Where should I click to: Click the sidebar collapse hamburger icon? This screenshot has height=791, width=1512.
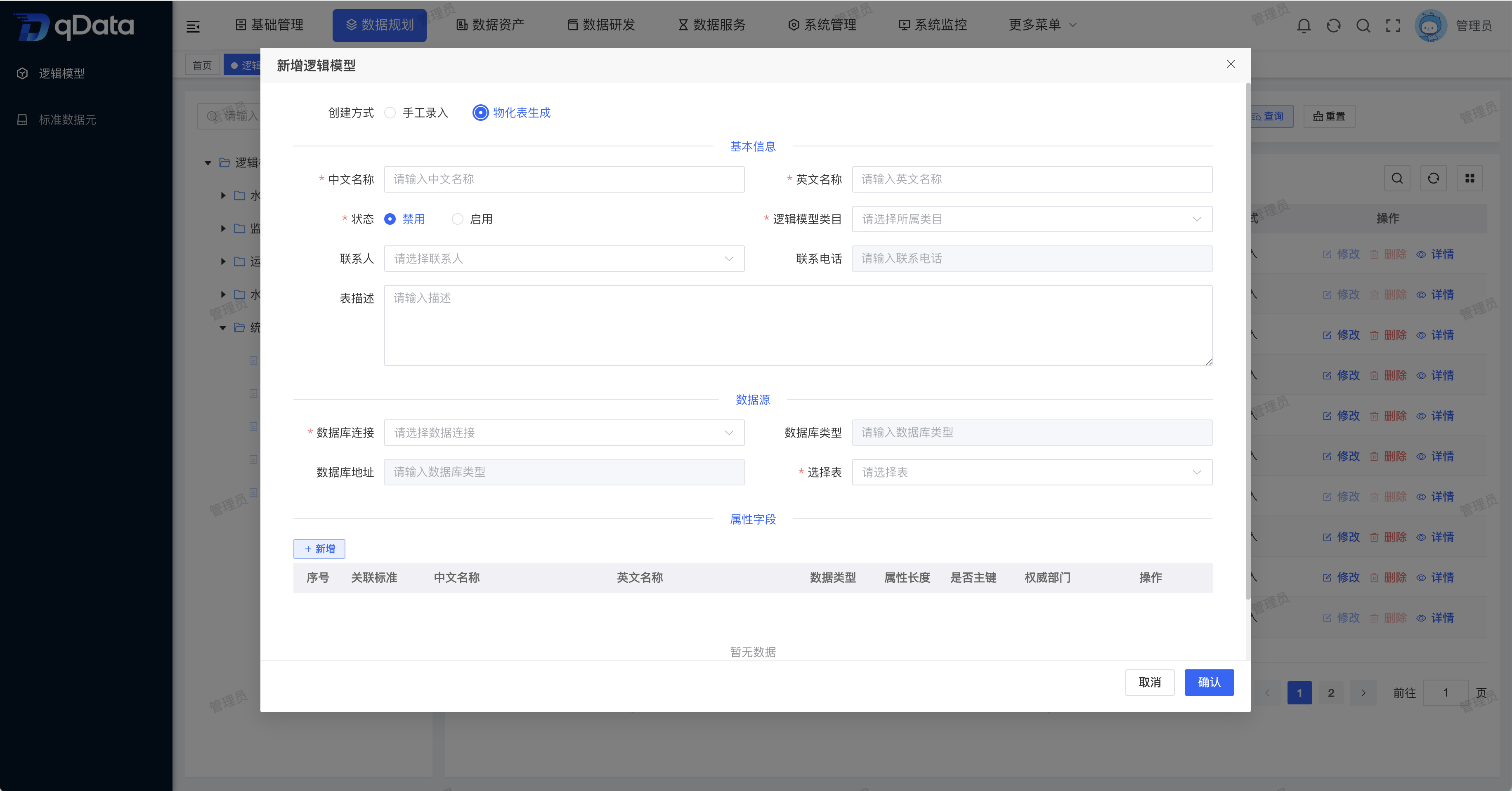point(193,26)
